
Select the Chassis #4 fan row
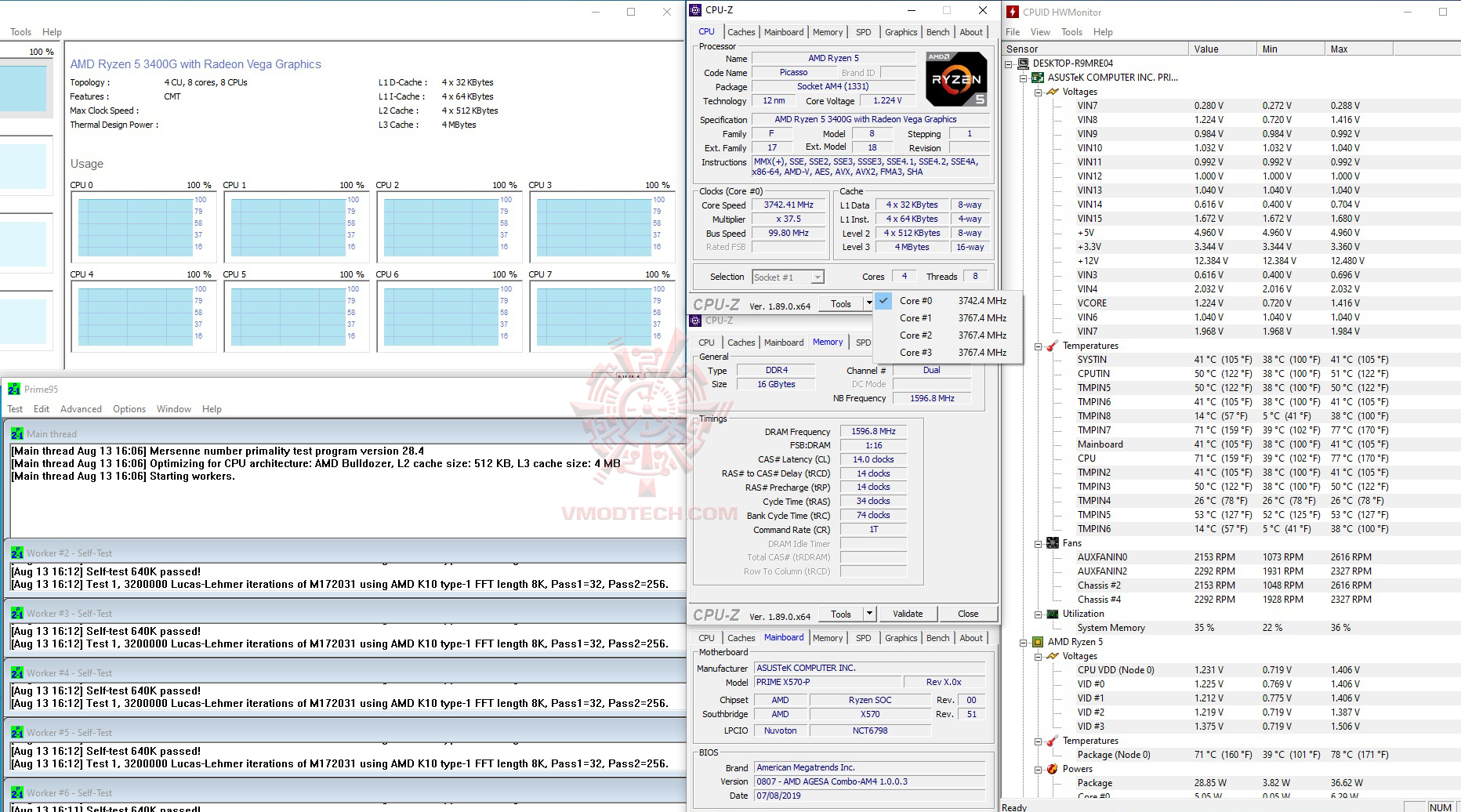coord(1231,600)
